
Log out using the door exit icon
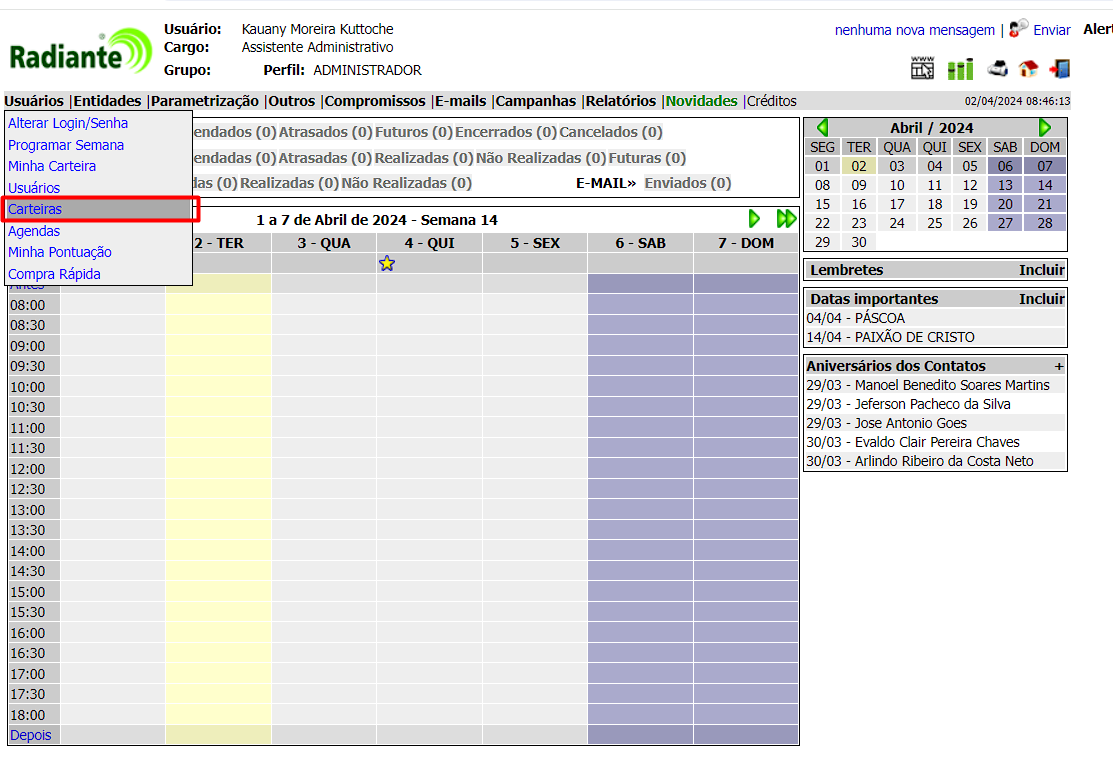click(x=1060, y=69)
